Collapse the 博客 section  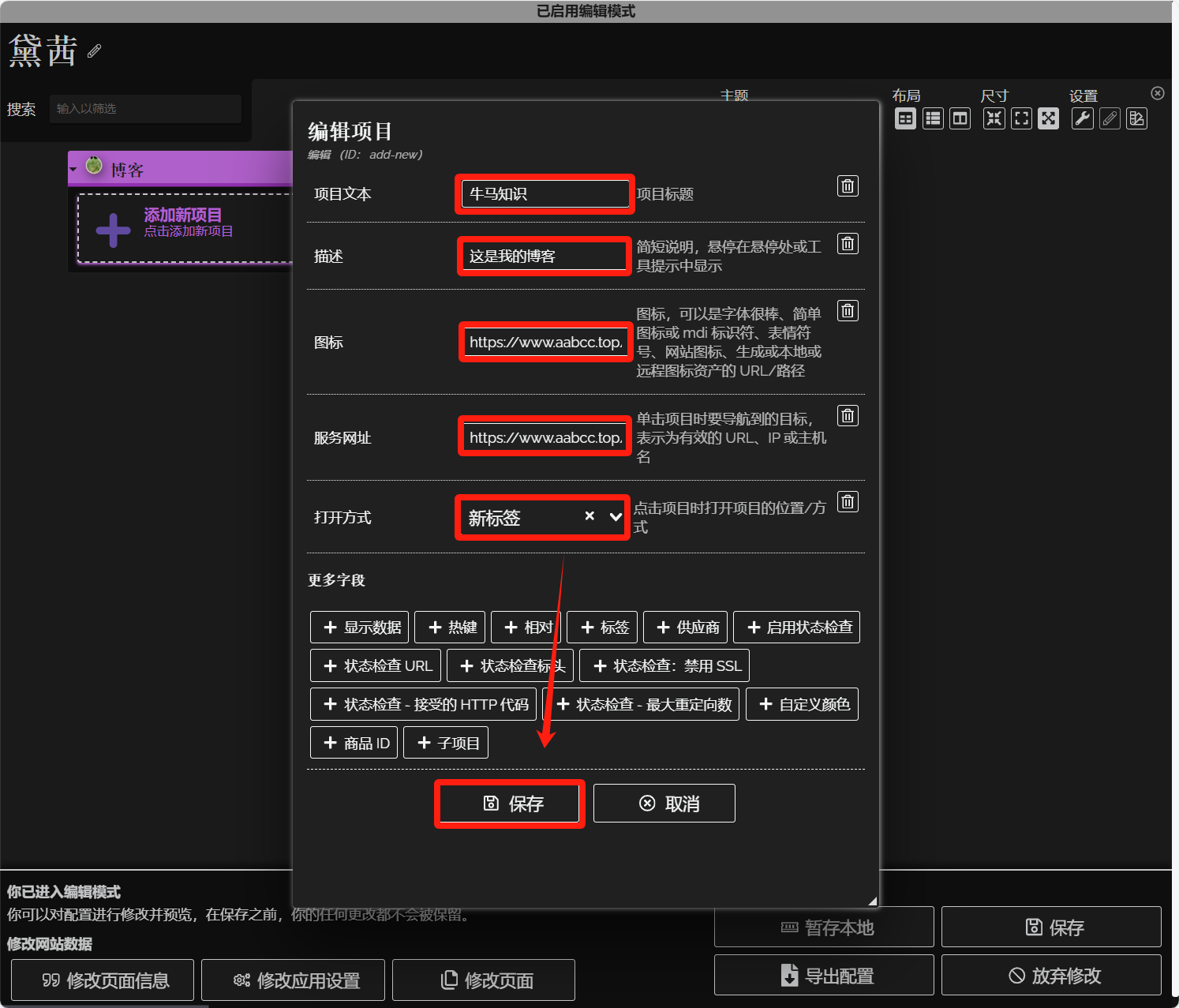point(73,170)
